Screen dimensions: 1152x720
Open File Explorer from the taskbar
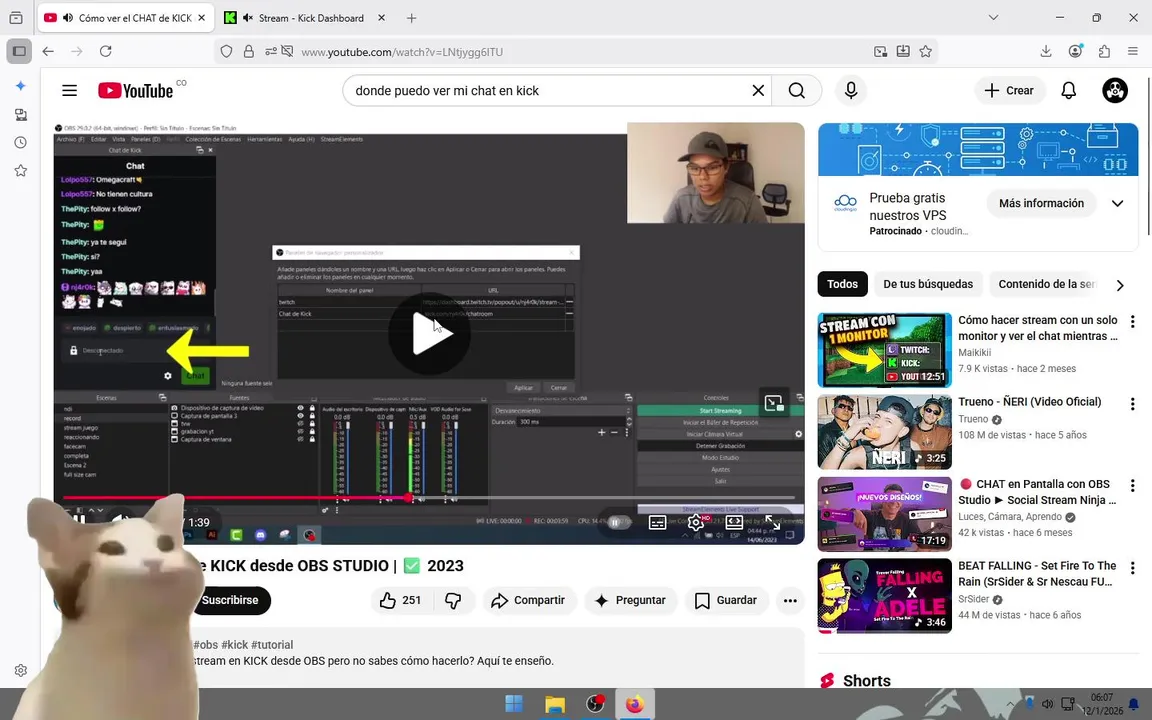click(555, 704)
